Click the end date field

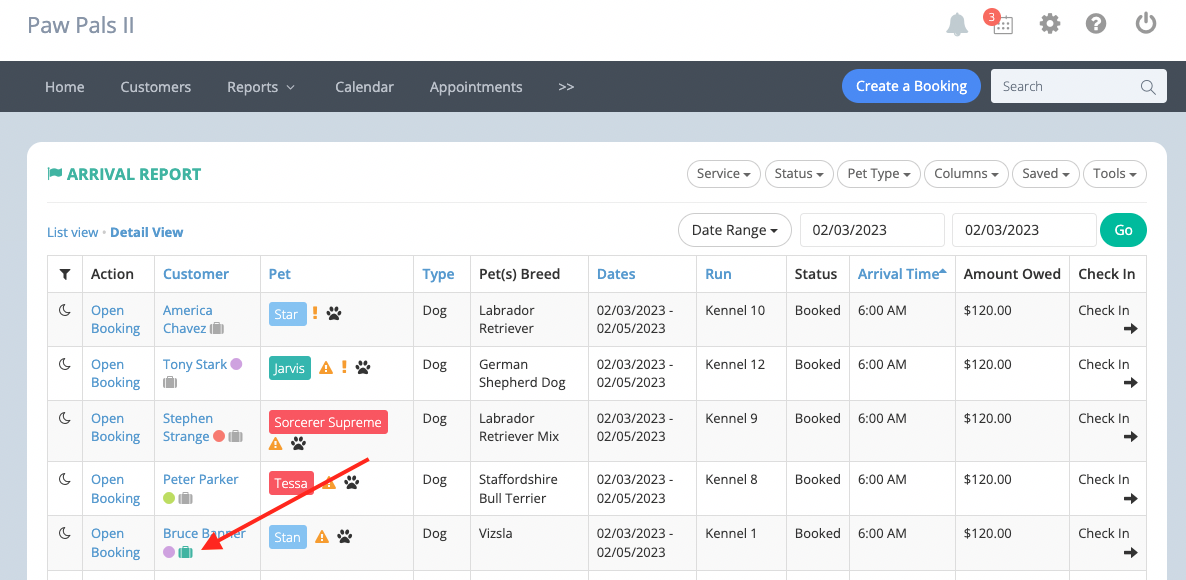[x=1024, y=230]
